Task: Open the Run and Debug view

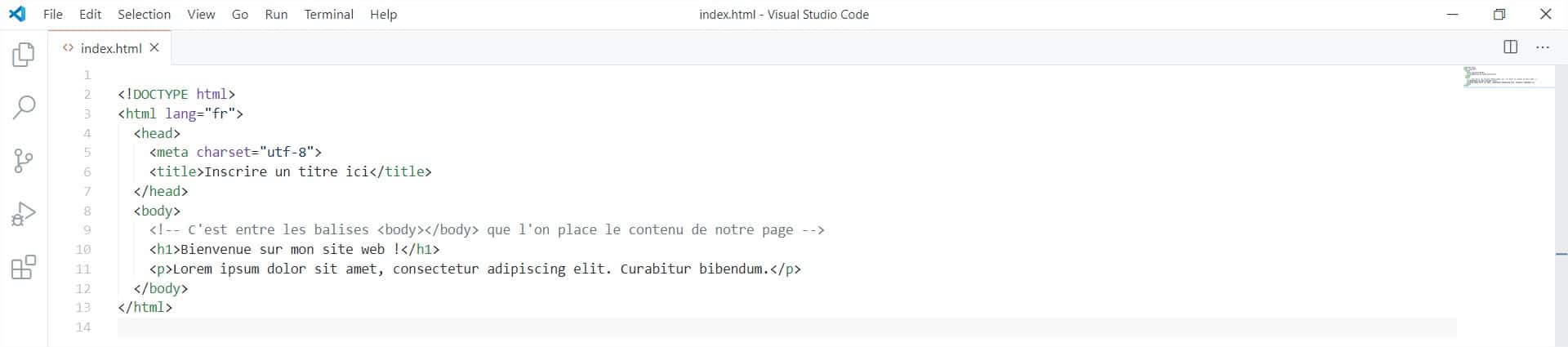Action: click(x=24, y=214)
